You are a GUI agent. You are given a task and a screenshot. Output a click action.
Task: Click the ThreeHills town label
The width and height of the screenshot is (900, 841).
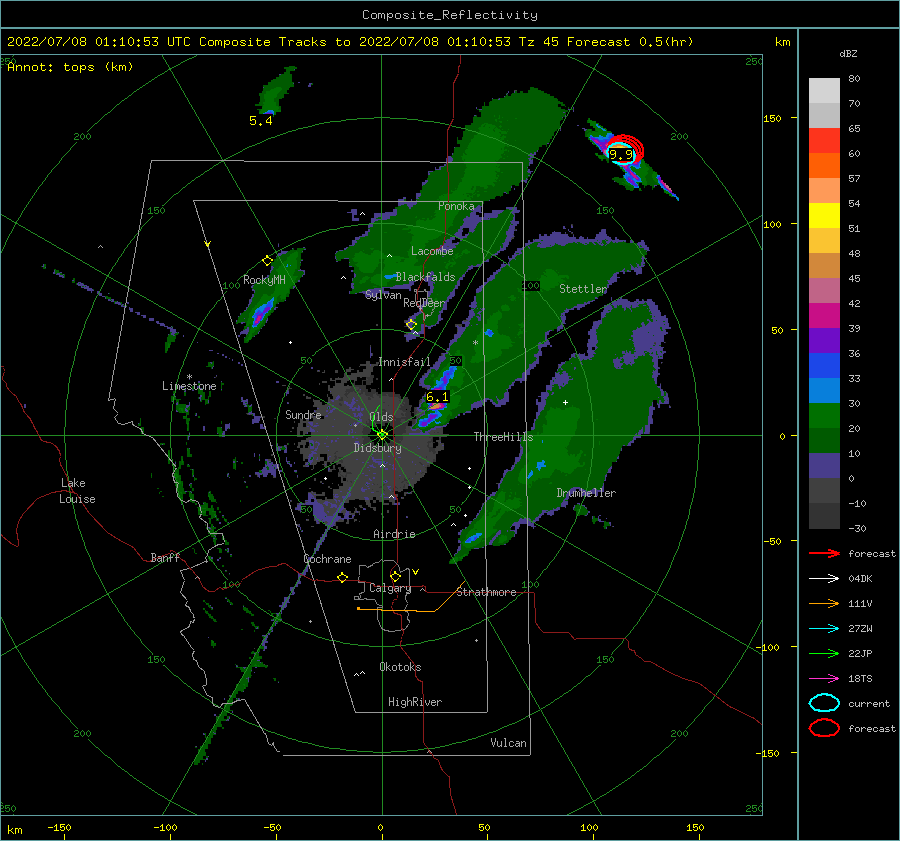tap(503, 437)
